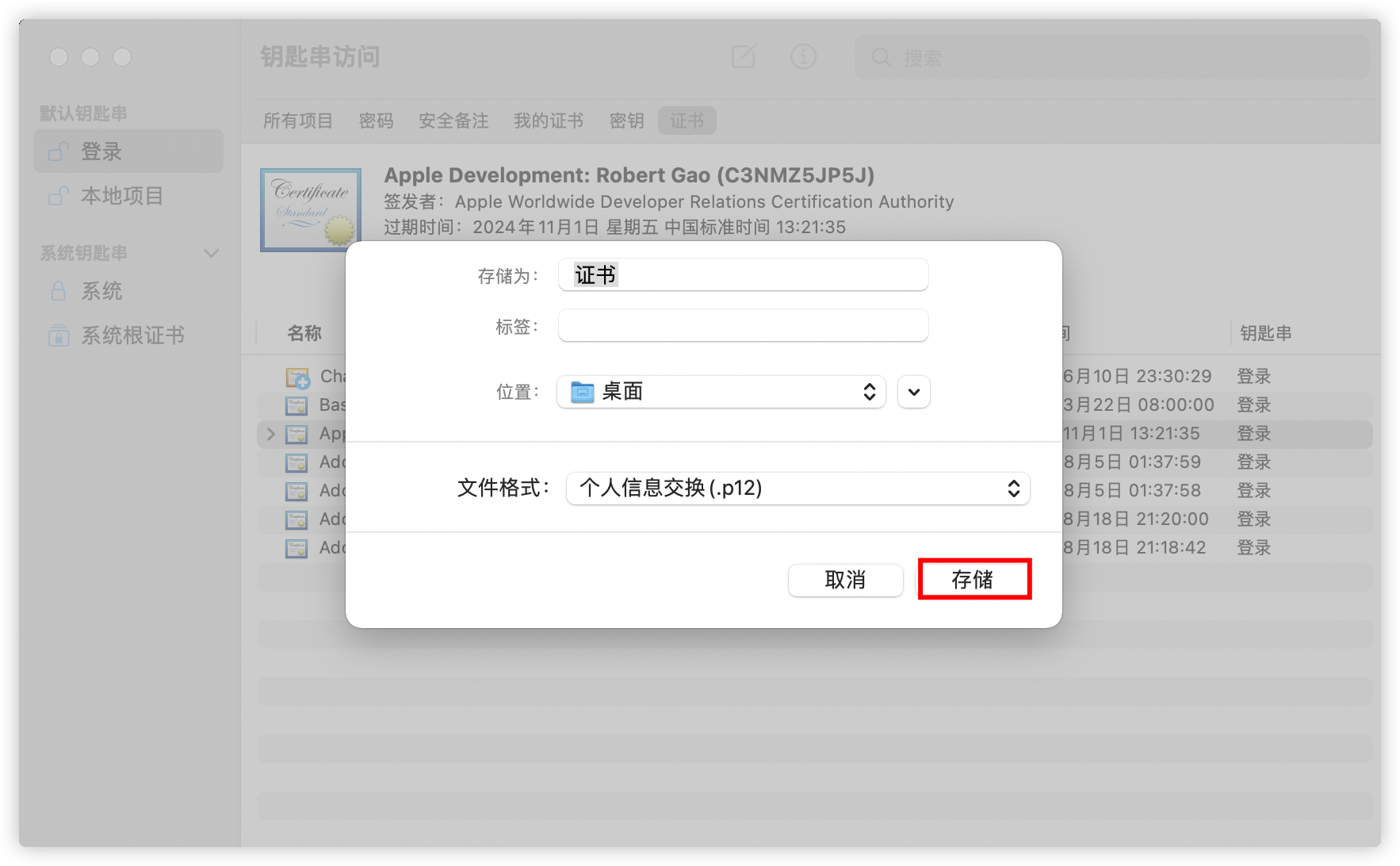The width and height of the screenshot is (1400, 866).
Task: Click the 11月1日 13:21:35 date cell
Action: pyautogui.click(x=1131, y=434)
